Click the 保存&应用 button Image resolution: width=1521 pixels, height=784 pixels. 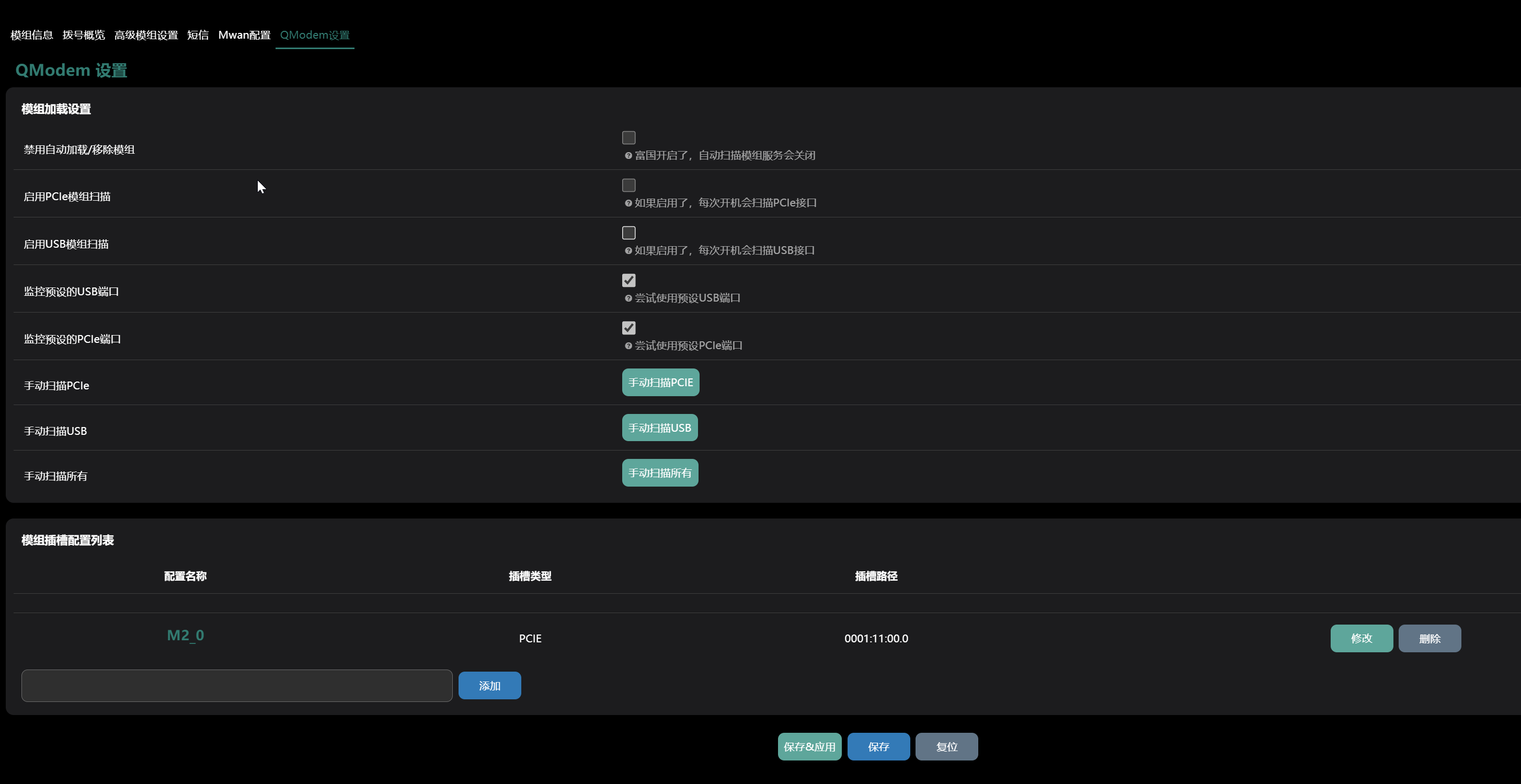point(809,747)
